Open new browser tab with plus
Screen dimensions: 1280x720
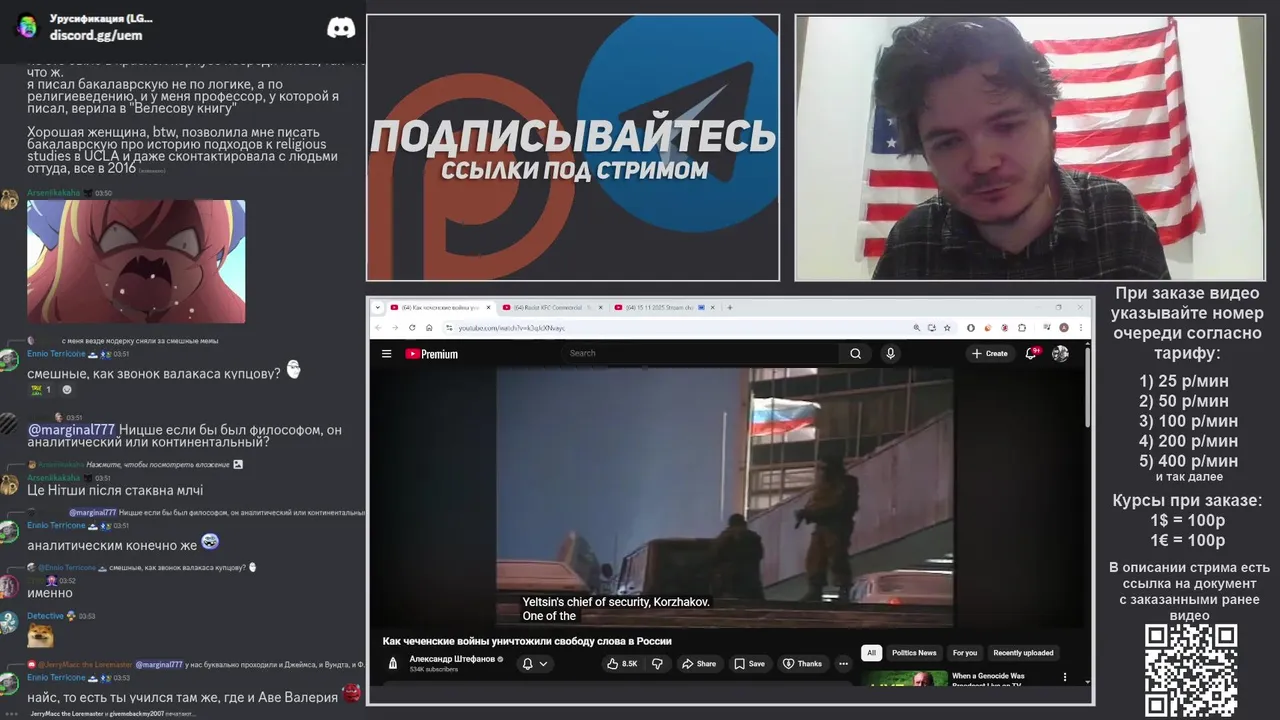[x=730, y=308]
